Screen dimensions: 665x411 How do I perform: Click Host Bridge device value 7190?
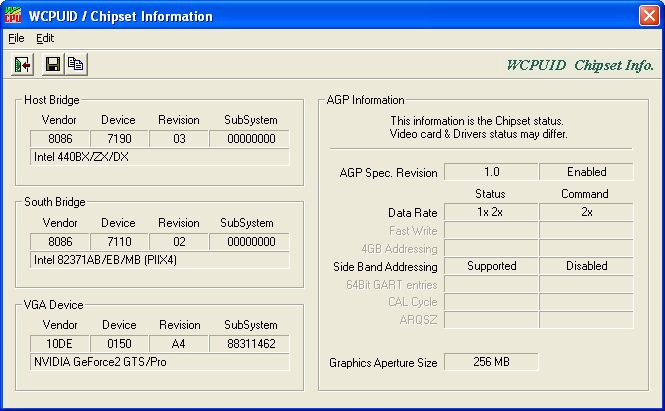click(x=119, y=139)
